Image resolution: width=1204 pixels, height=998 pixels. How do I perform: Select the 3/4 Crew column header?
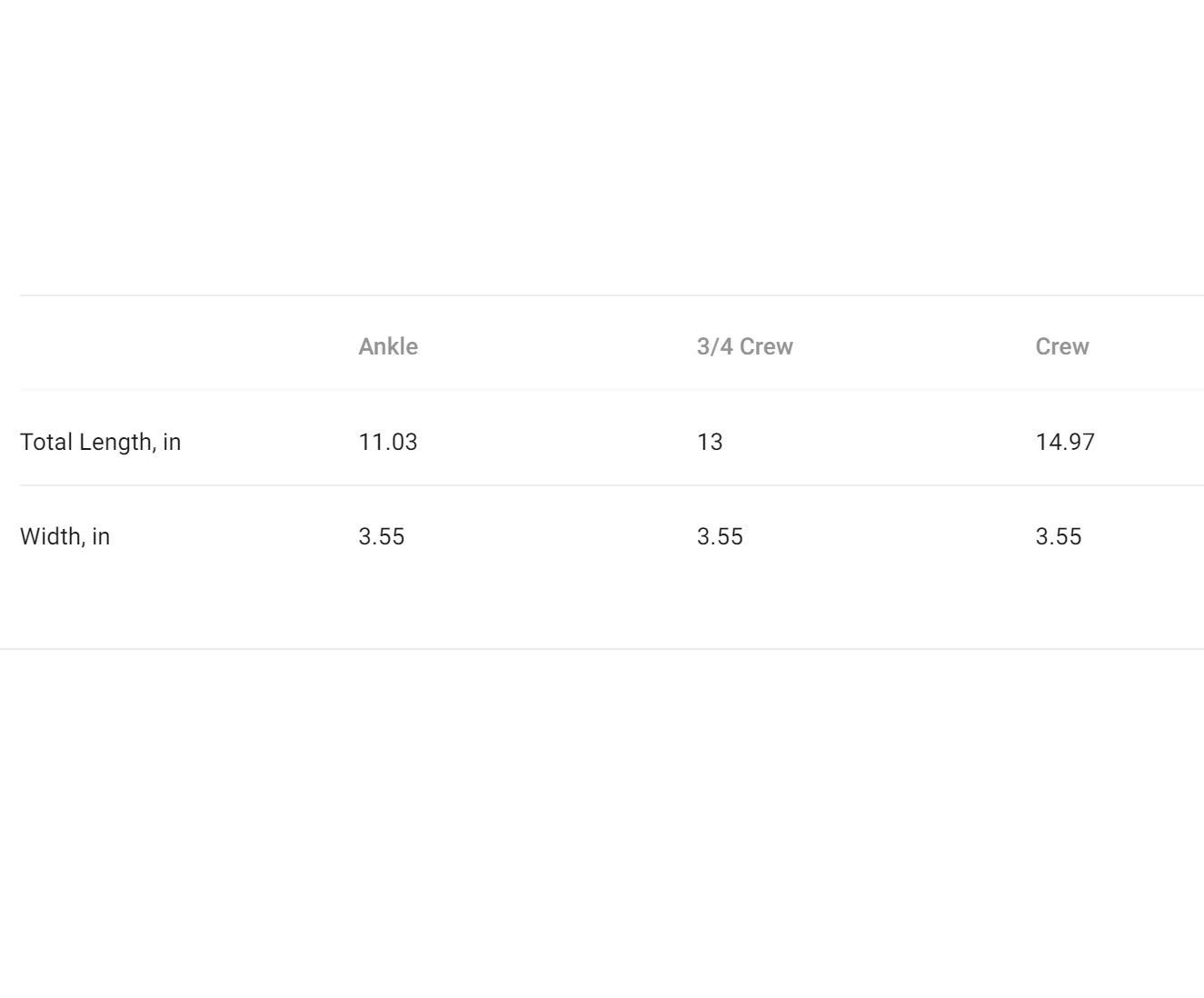[x=744, y=346]
